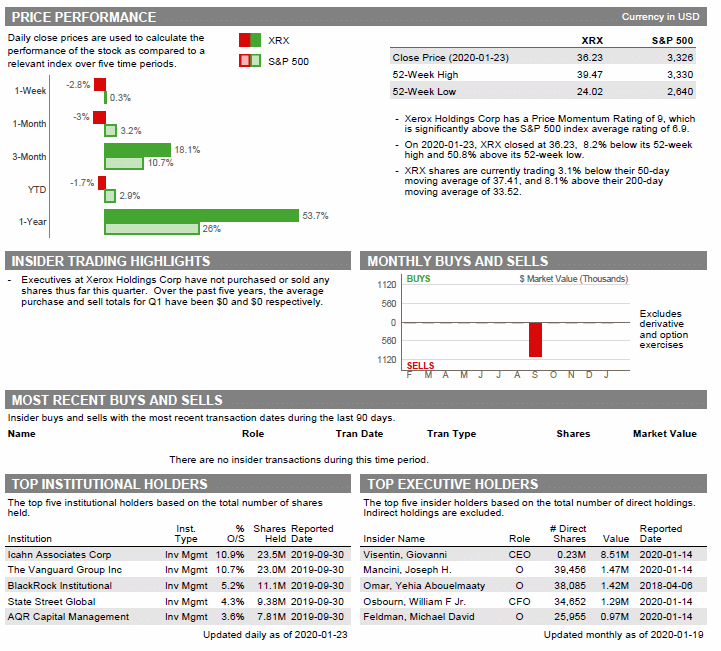Click the 1-Week period label
The image size is (721, 651).
click(30, 91)
